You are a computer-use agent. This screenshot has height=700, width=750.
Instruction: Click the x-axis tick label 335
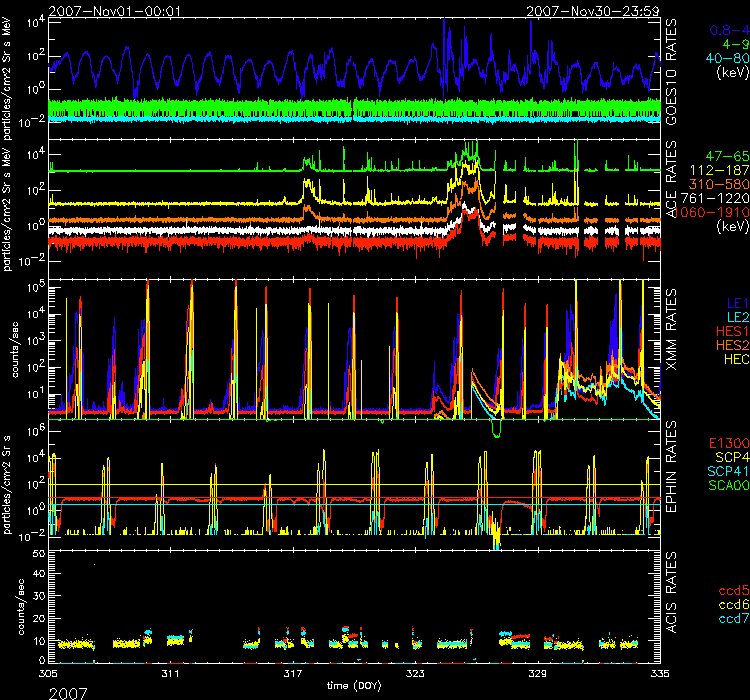pyautogui.click(x=660, y=674)
